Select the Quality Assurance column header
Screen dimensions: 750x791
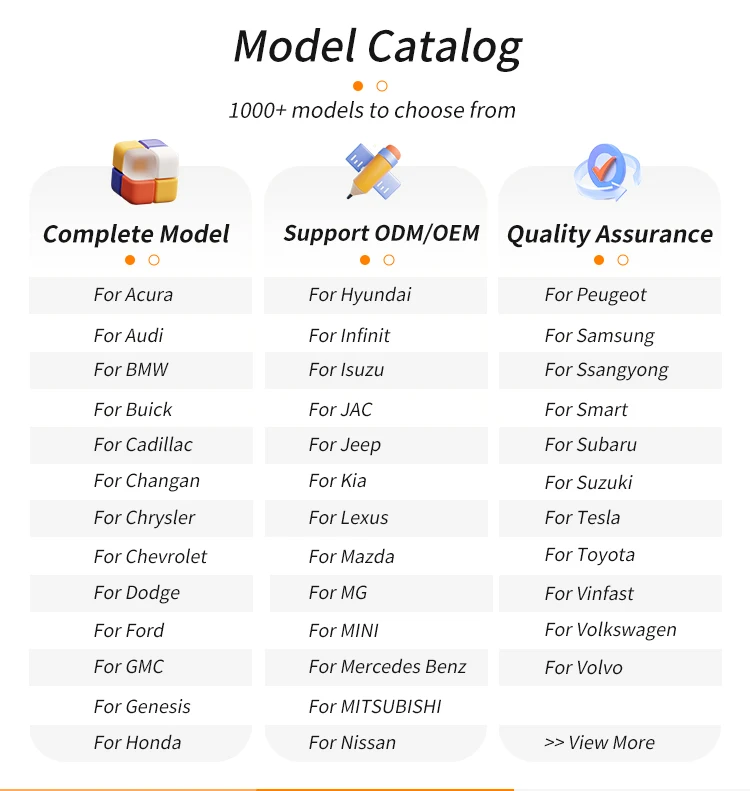click(609, 234)
